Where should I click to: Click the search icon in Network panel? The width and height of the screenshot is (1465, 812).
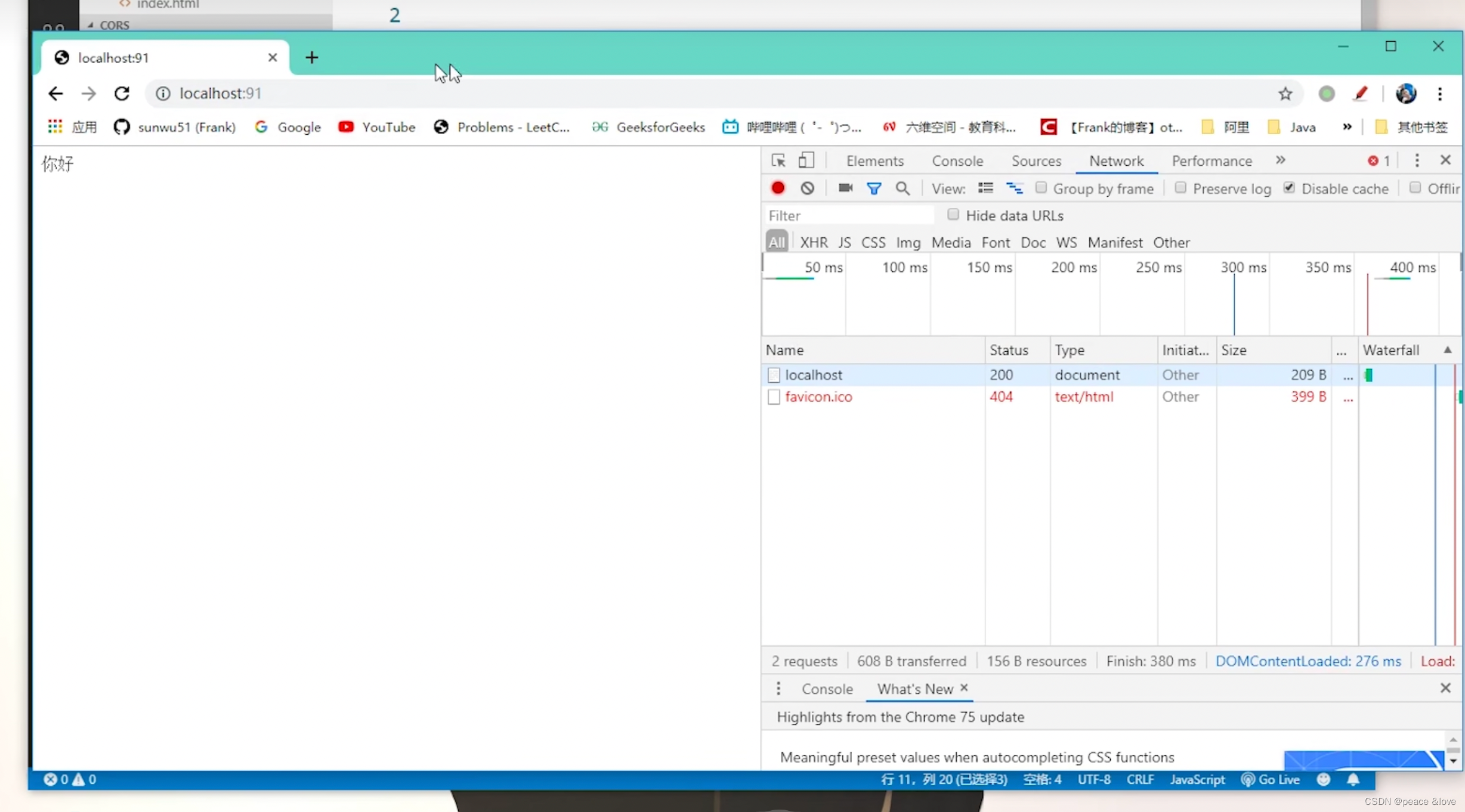coord(903,189)
